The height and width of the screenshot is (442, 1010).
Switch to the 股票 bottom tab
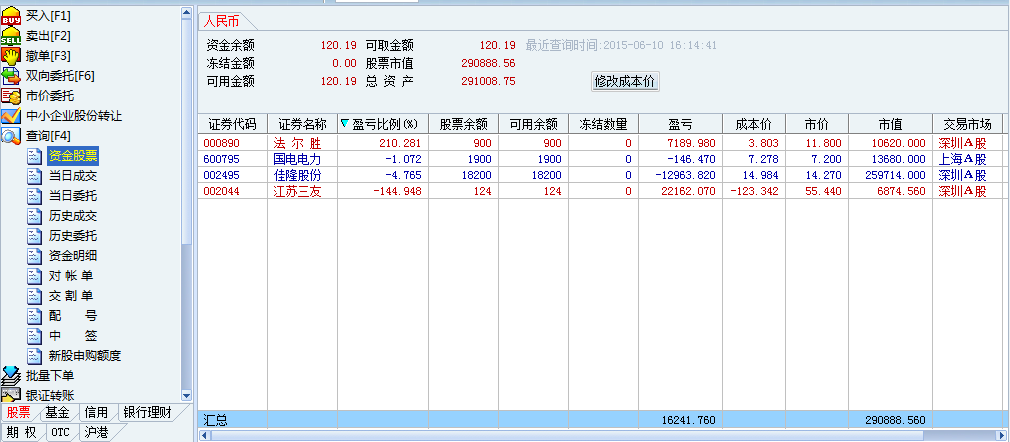point(19,412)
